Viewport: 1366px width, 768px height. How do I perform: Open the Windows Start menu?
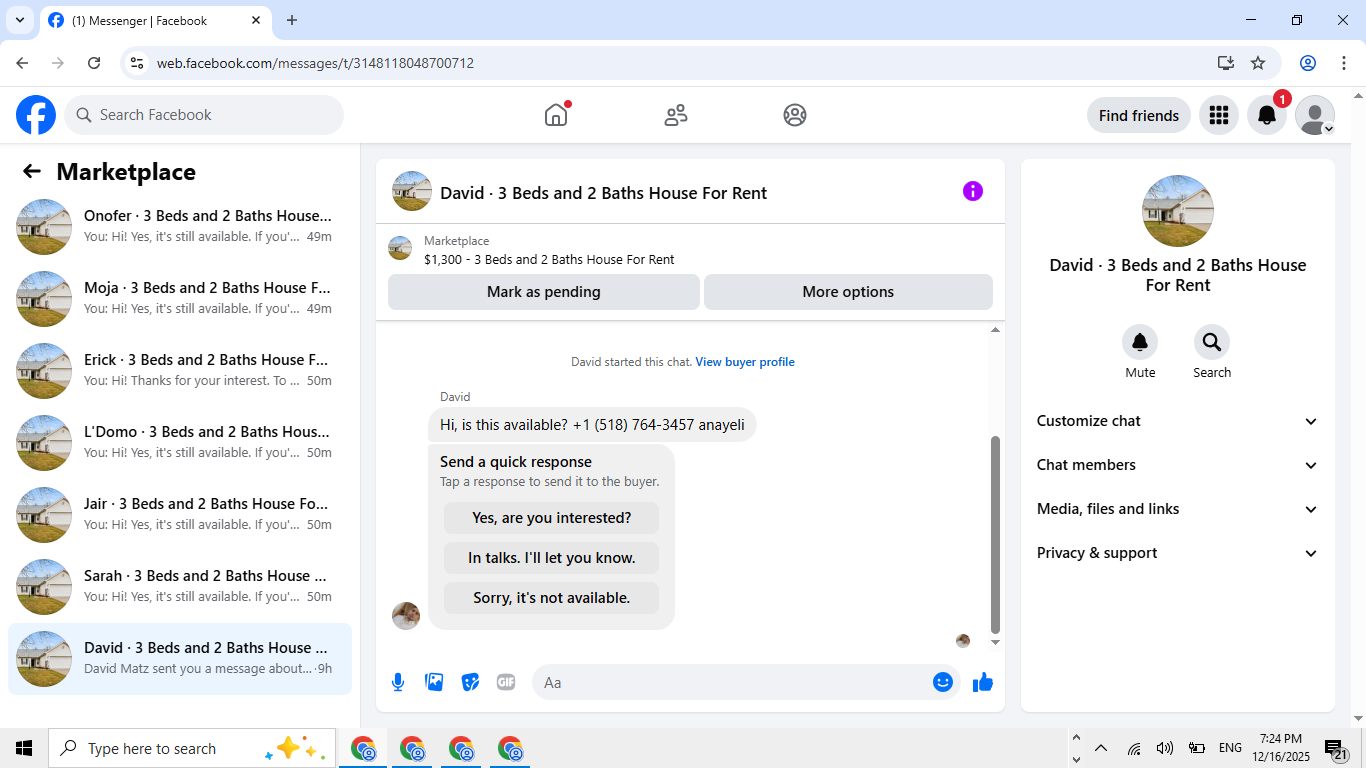pyautogui.click(x=24, y=748)
